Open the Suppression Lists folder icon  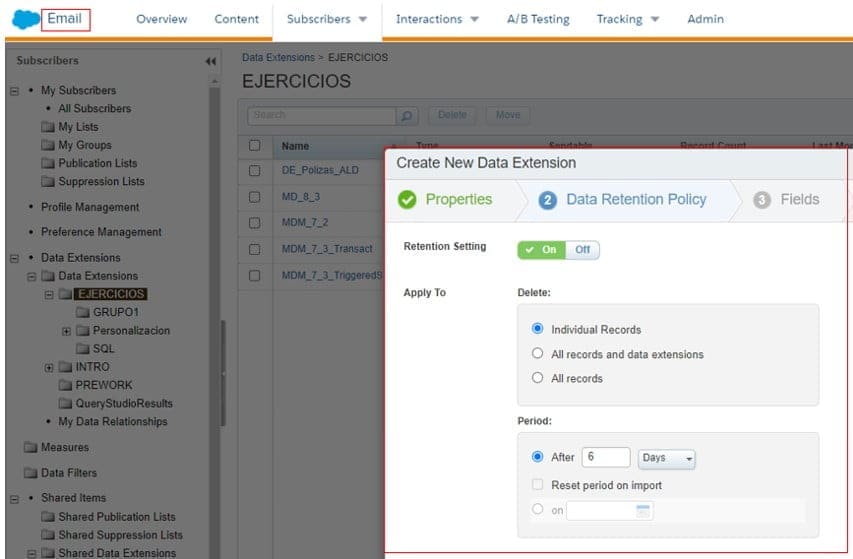pyautogui.click(x=48, y=182)
